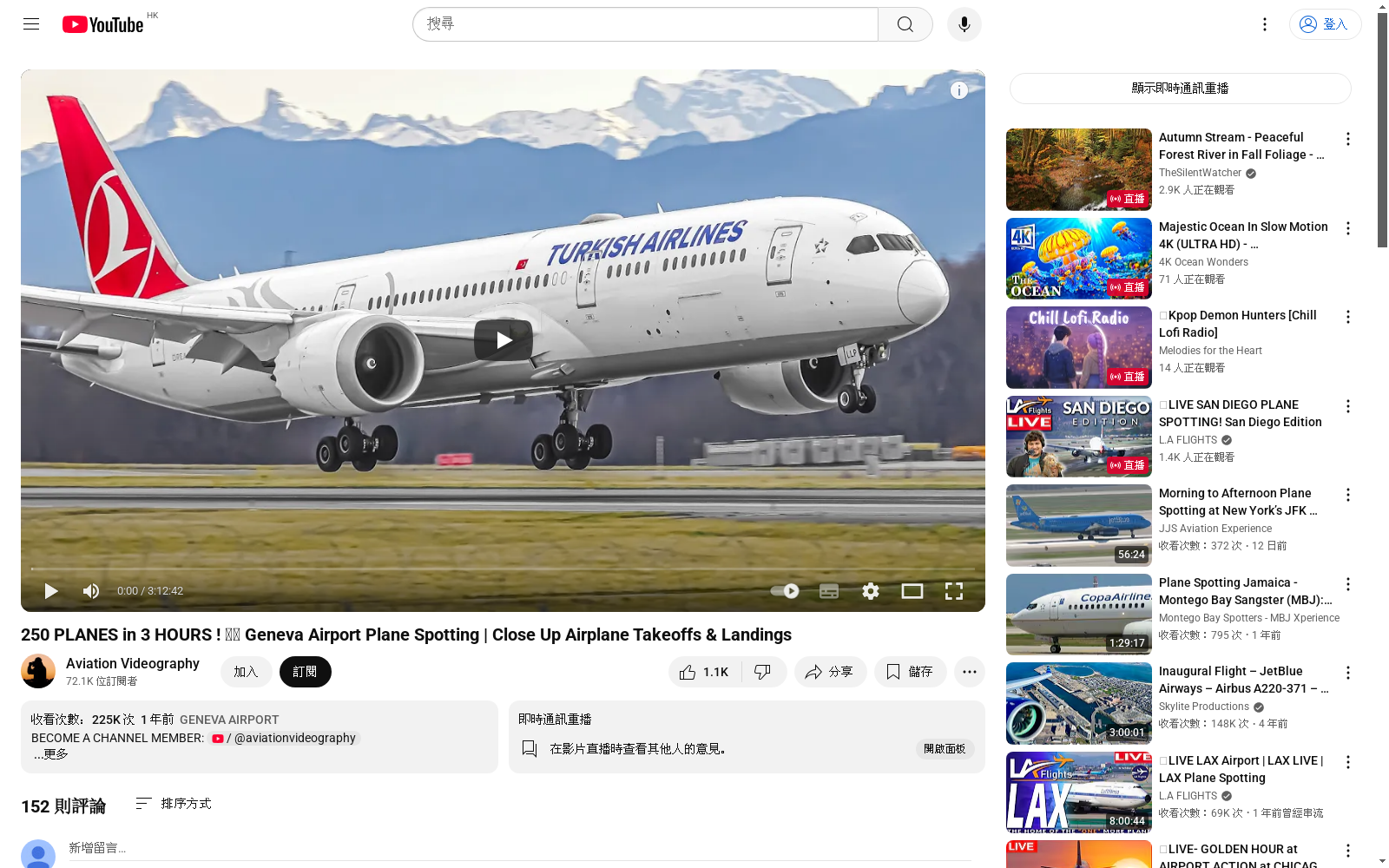The height and width of the screenshot is (868, 1389).
Task: Open the hamburger guide menu
Action: [31, 24]
